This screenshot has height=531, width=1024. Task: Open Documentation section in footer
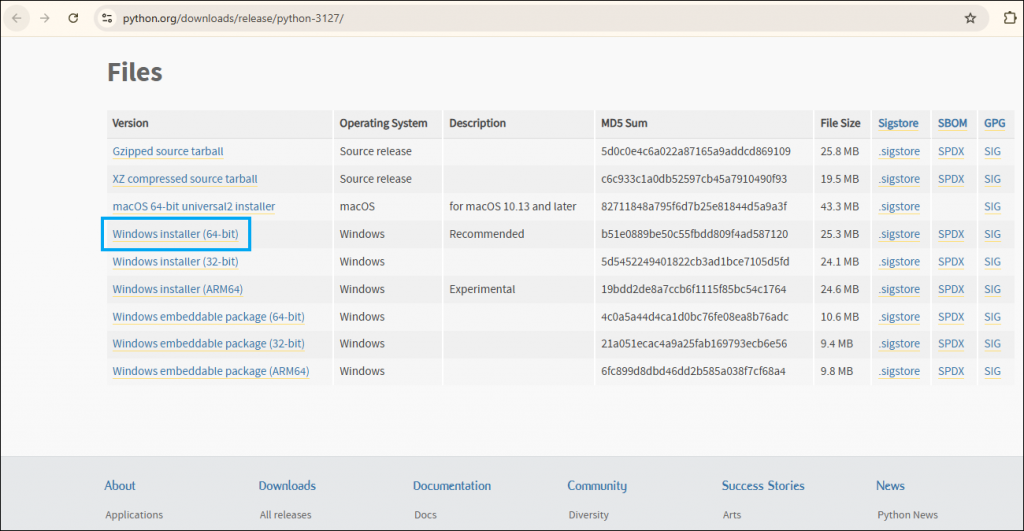pos(452,486)
